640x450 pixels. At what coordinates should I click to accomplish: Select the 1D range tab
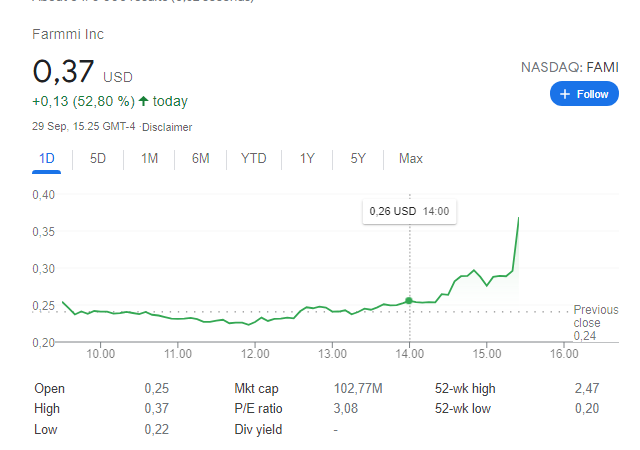point(46,158)
